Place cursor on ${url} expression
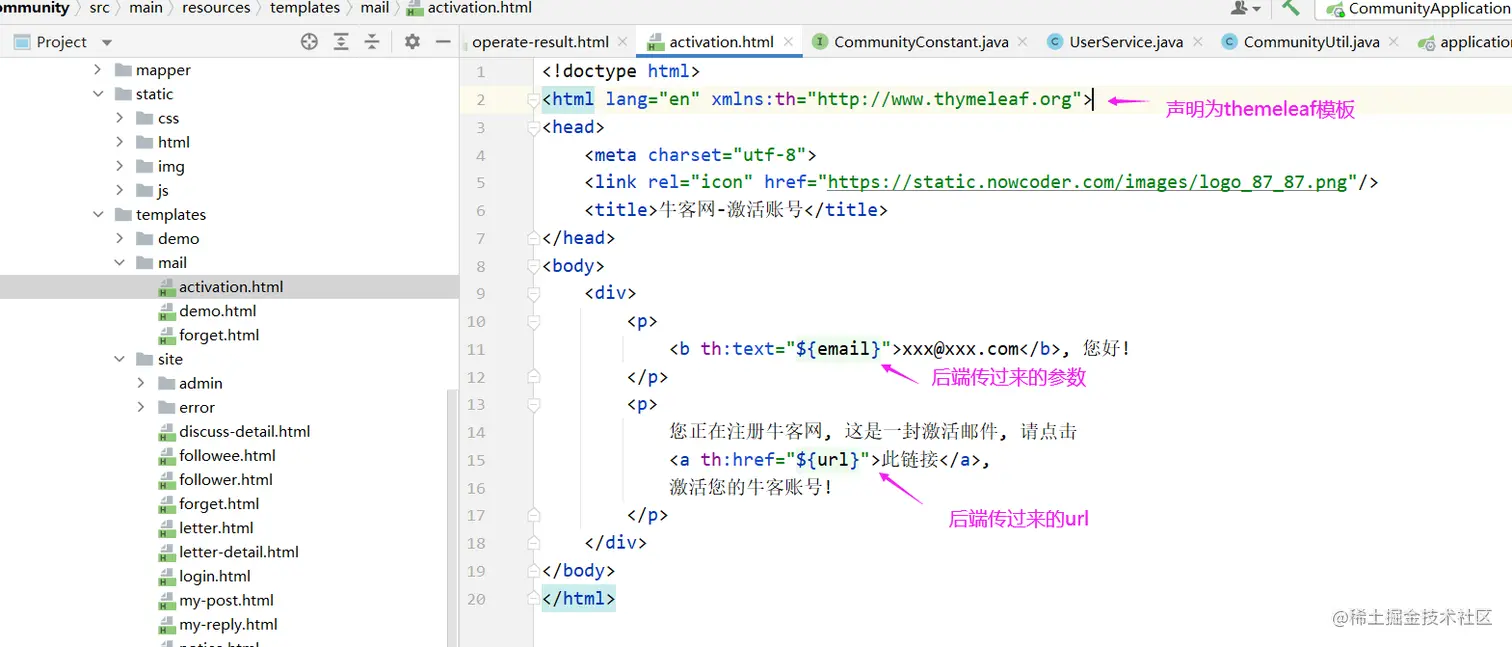Screen dimensions: 1512x647 [x=827, y=460]
